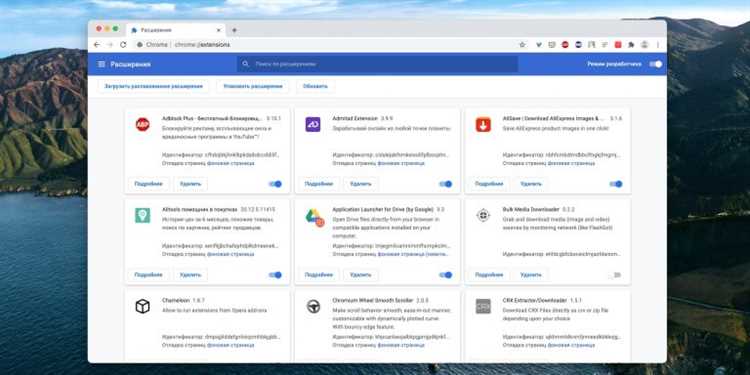Screen dimensions: 750x375
Task: Disable the developer mode switch
Action: [656, 64]
